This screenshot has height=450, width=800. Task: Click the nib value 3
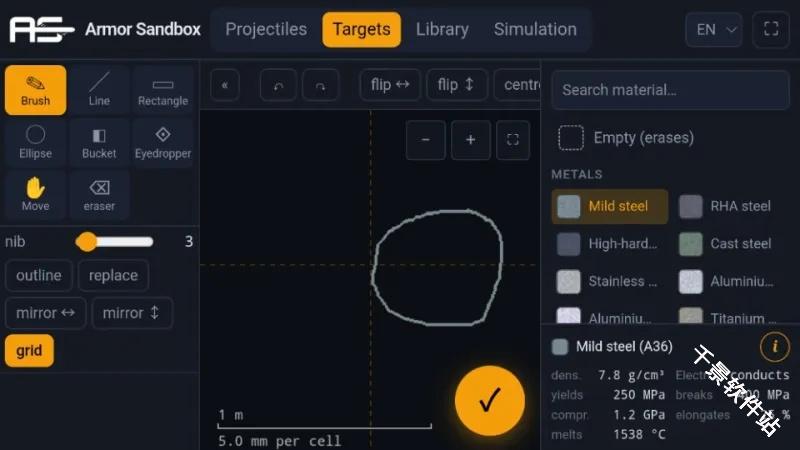click(x=189, y=241)
